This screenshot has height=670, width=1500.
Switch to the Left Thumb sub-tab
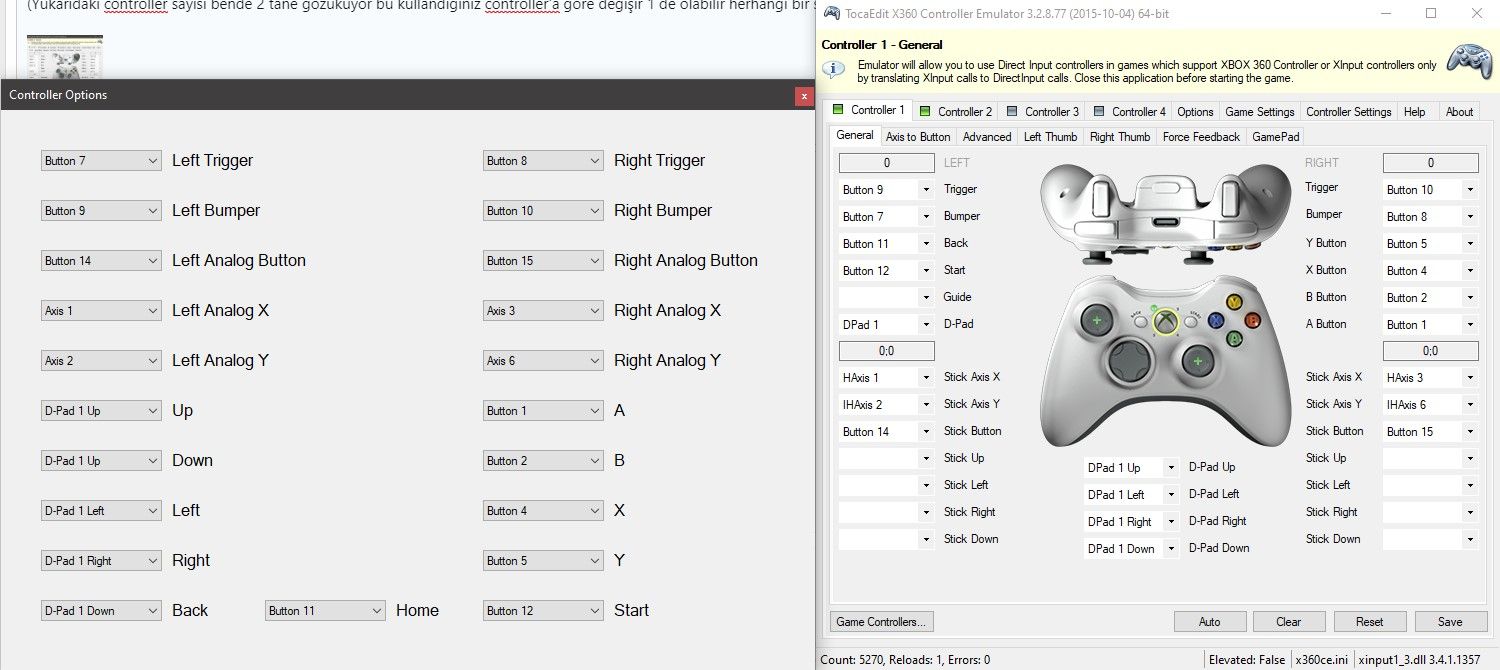tap(1050, 137)
